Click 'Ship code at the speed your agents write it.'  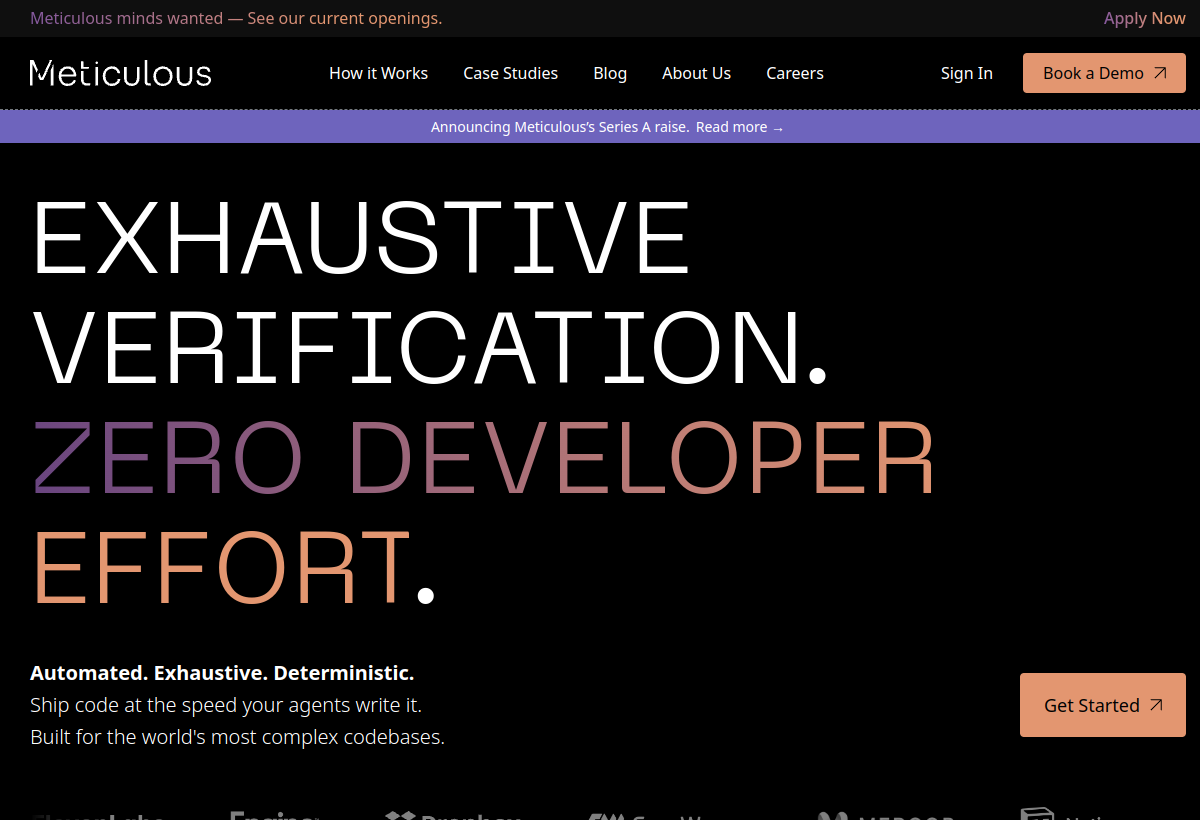coord(226,705)
